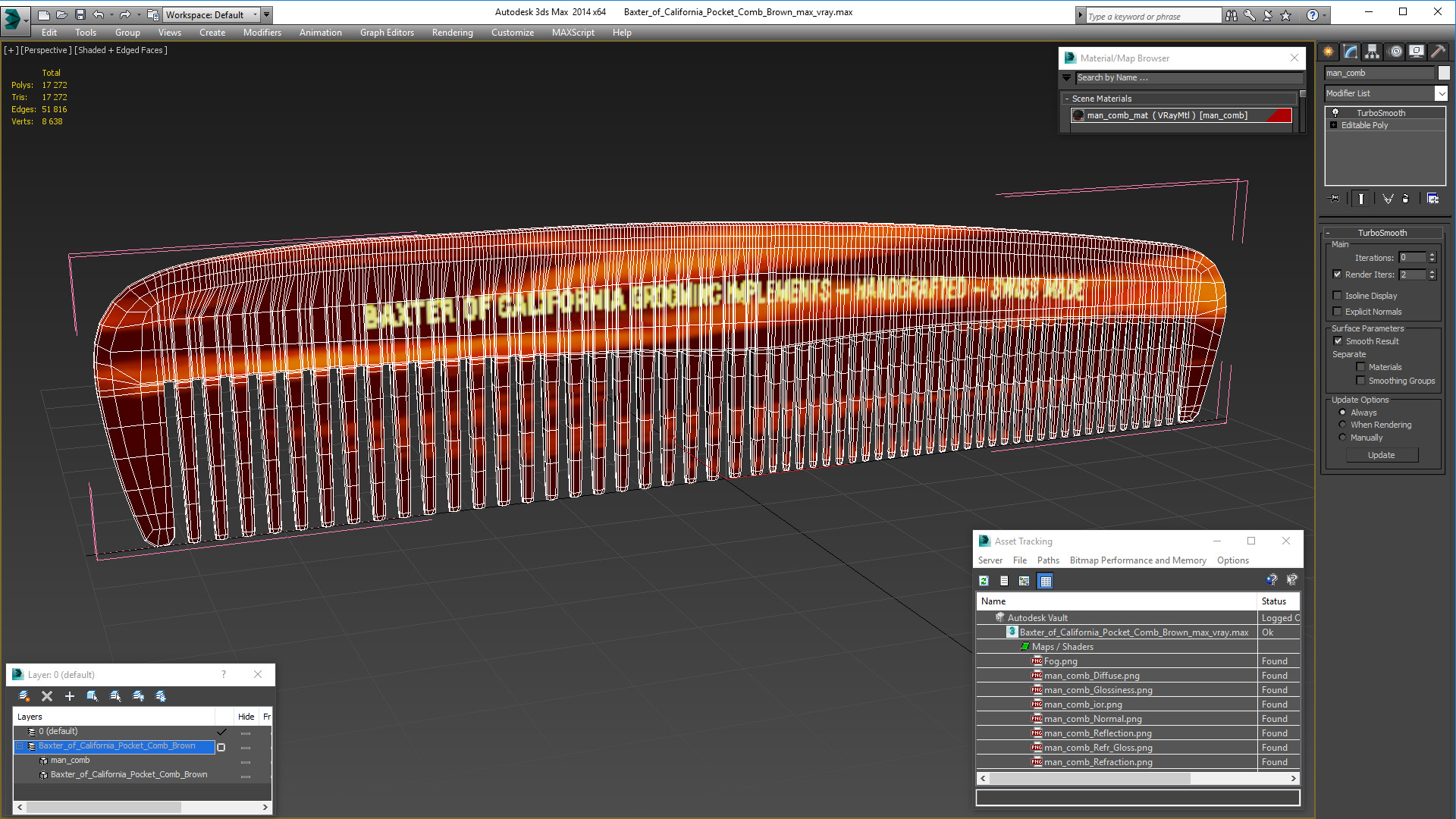Click the Update button in TurboSmooth
The height and width of the screenshot is (819, 1456).
click(x=1382, y=455)
